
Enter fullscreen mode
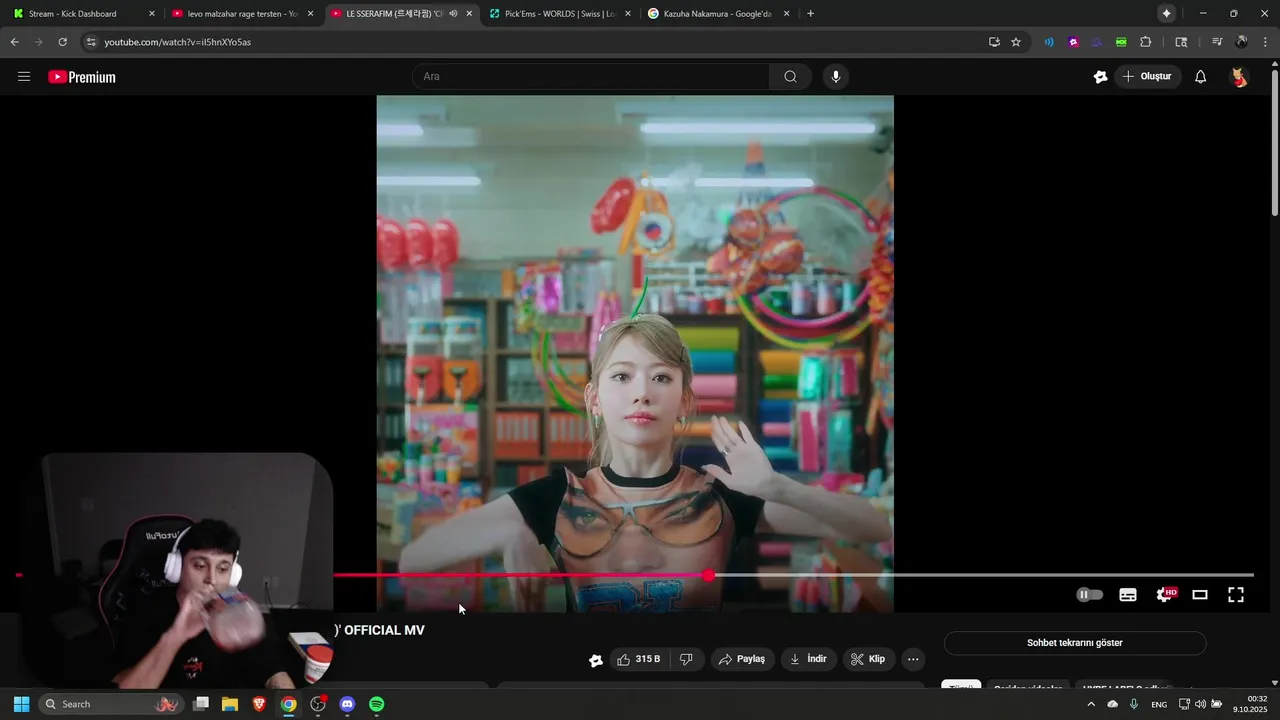coord(1236,595)
